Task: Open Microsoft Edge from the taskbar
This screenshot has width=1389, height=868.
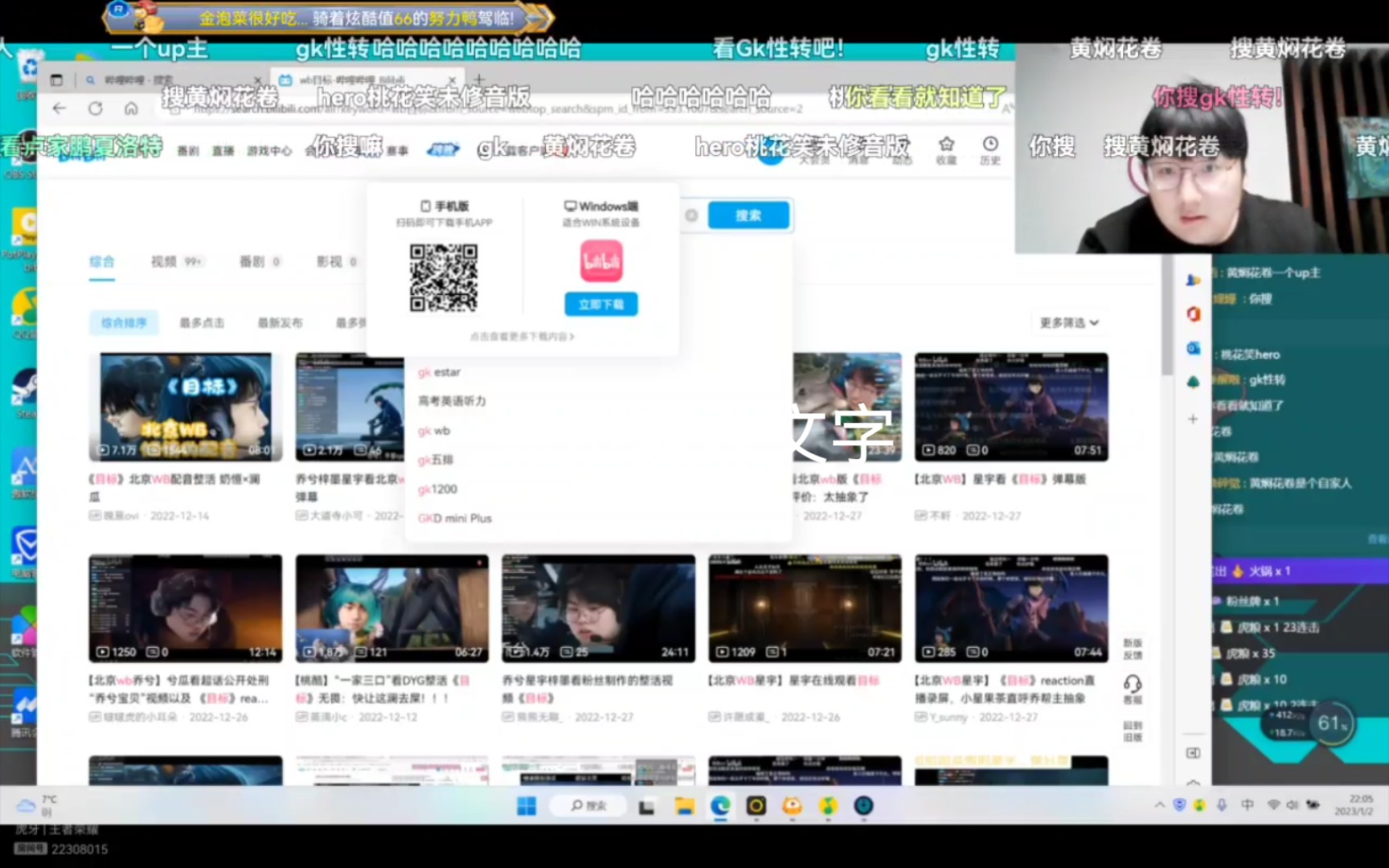Action: coord(720,806)
